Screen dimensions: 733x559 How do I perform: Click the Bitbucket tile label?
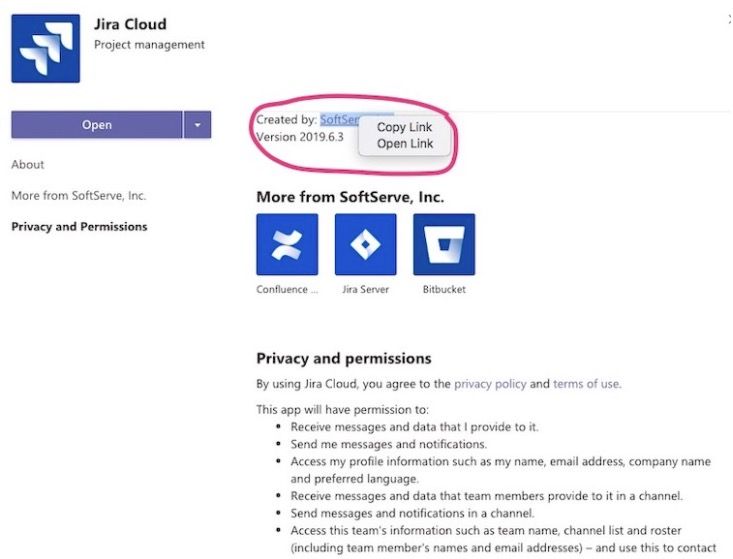click(444, 289)
